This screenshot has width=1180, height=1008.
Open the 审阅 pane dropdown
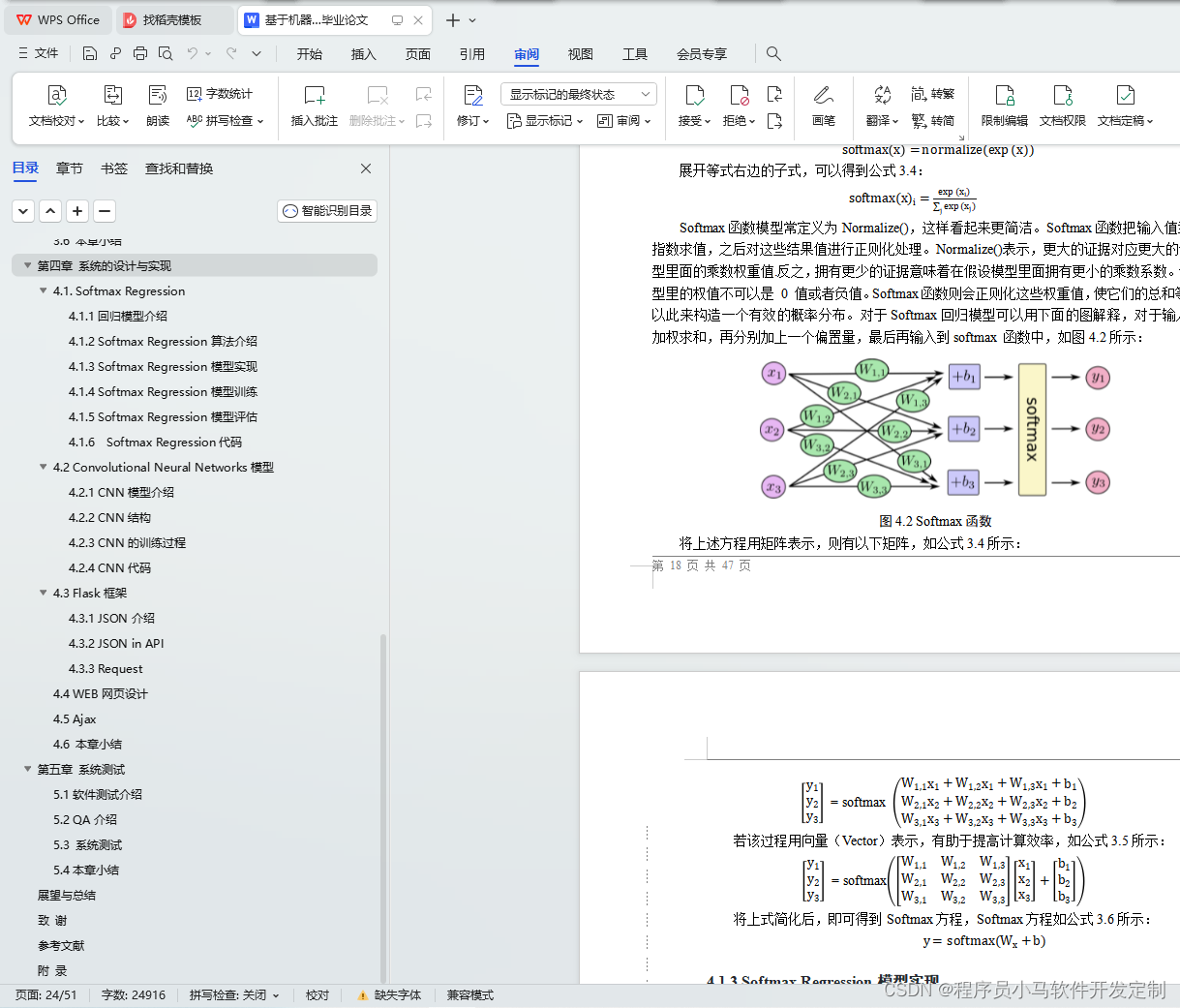624,121
